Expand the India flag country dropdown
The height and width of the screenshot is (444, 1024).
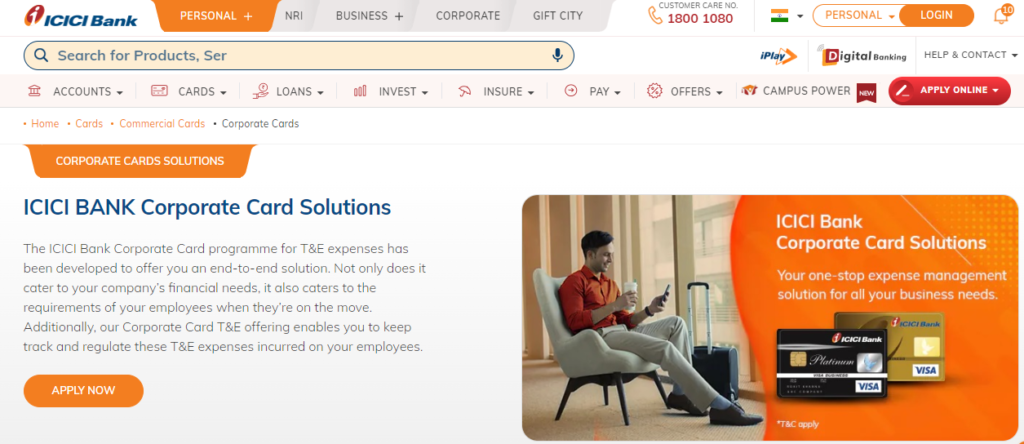(x=787, y=16)
